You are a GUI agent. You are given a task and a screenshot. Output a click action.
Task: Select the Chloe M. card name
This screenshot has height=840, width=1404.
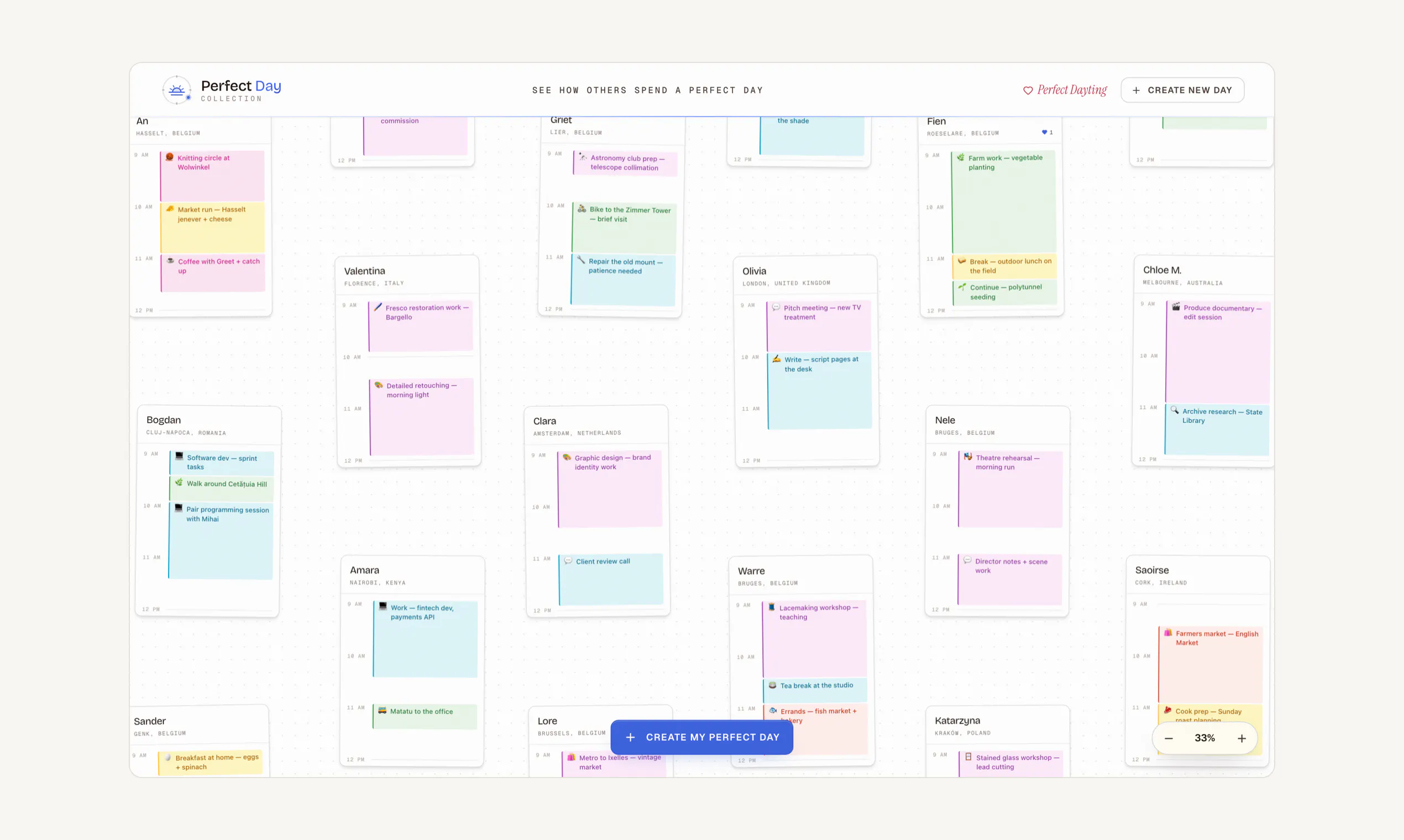[1162, 270]
